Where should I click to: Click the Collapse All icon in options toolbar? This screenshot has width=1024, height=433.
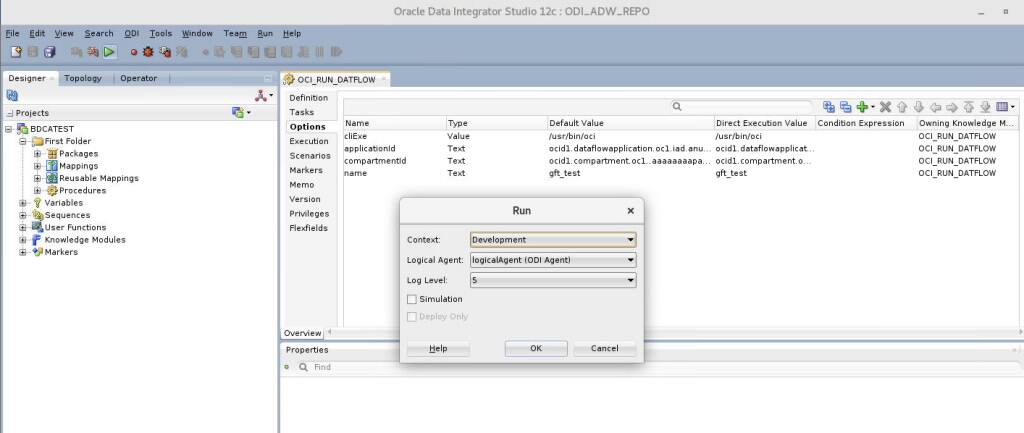pos(845,106)
